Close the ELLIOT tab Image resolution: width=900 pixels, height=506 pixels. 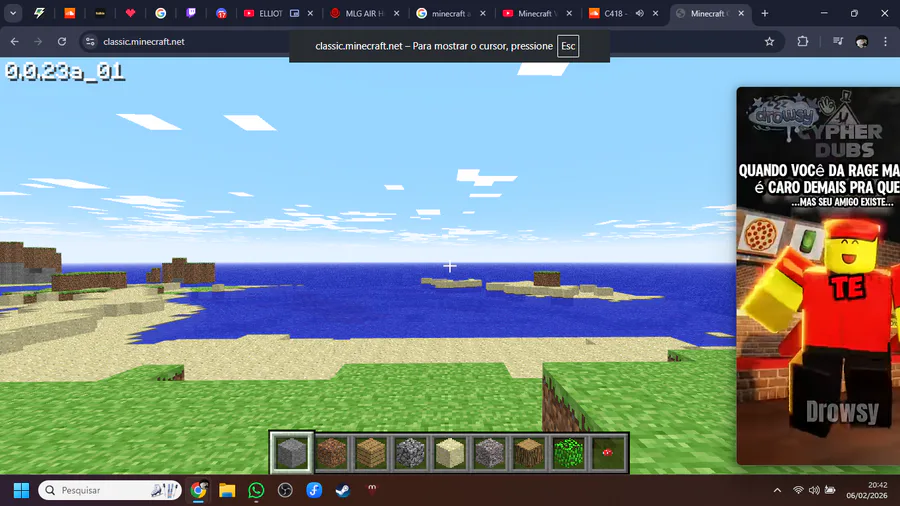pos(310,13)
